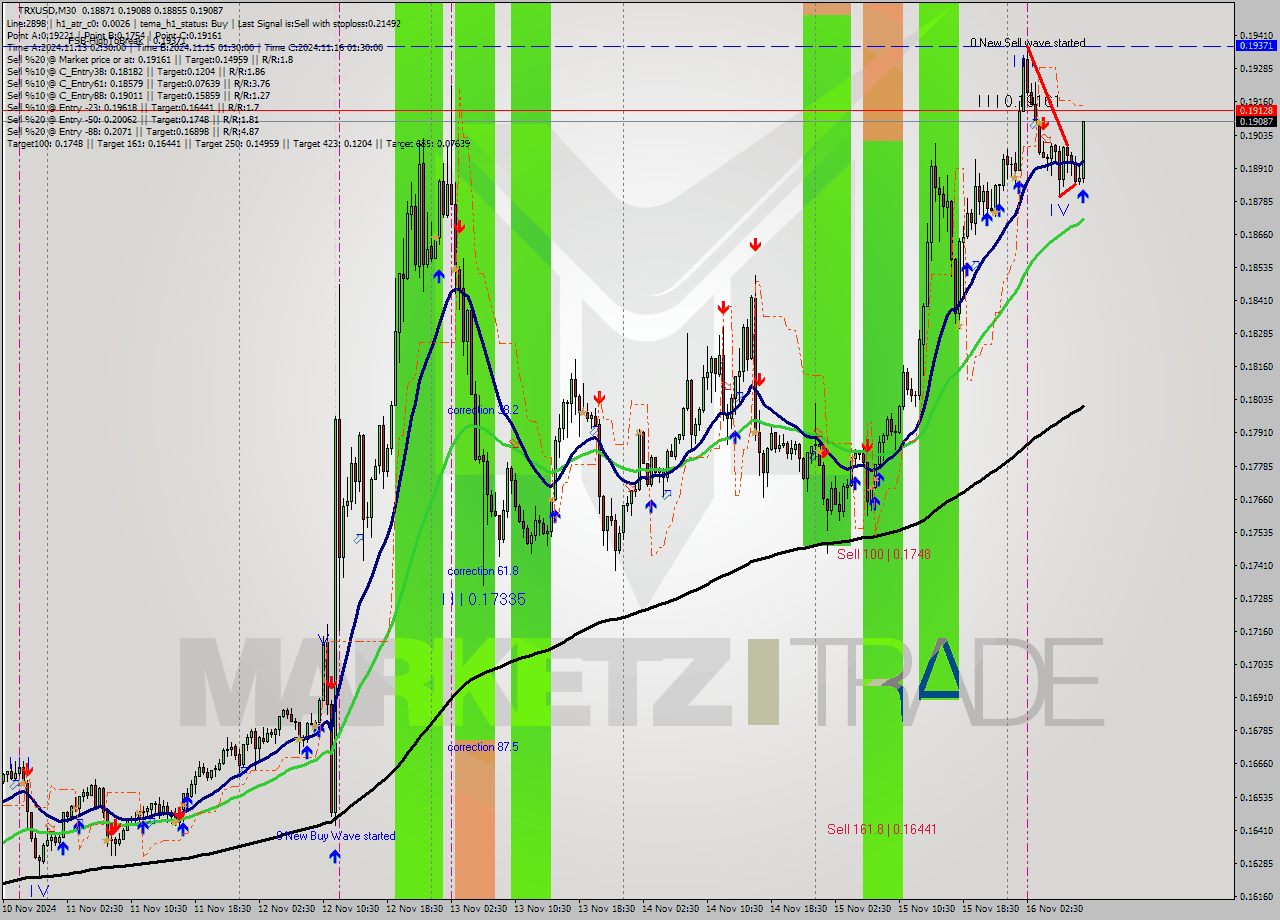The image size is (1280, 920).
Task: Click the '14 Nov 02:30' time axis label
Action: [671, 909]
